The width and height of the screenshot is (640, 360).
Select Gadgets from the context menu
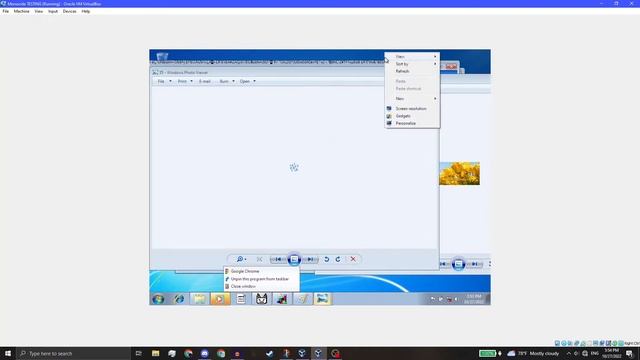(x=412, y=116)
